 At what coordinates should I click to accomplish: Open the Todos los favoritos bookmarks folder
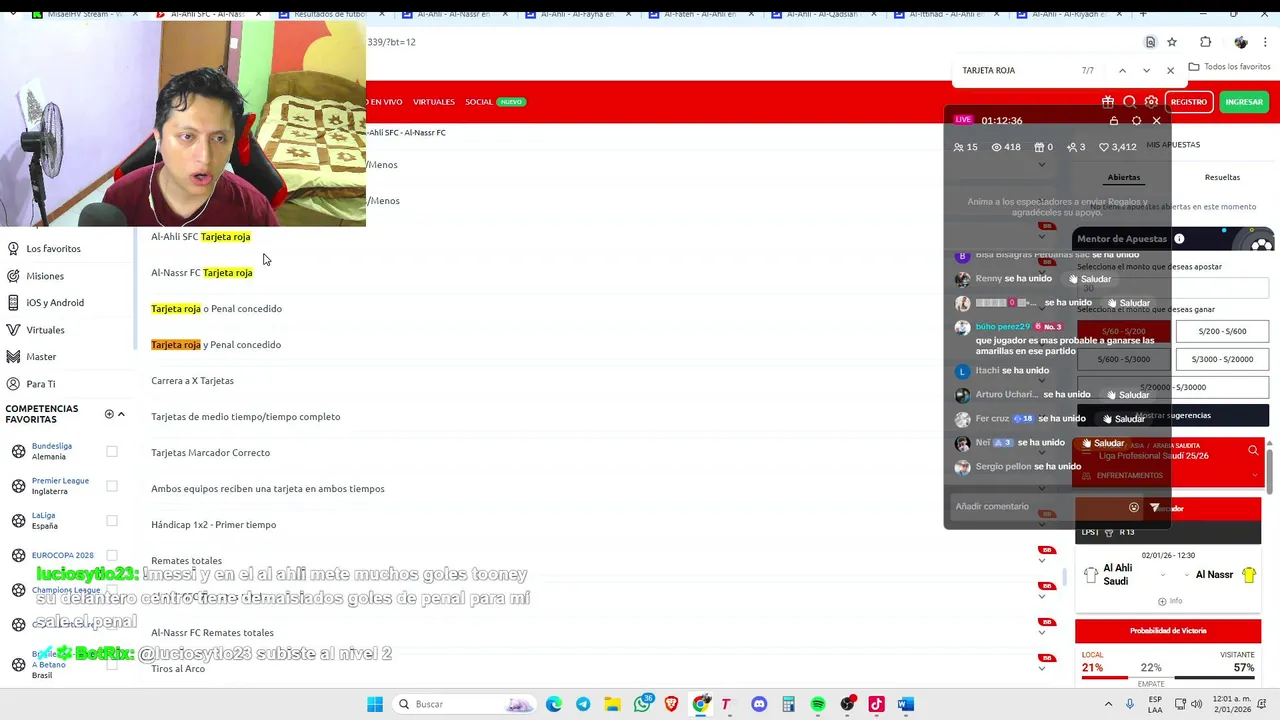(1229, 67)
